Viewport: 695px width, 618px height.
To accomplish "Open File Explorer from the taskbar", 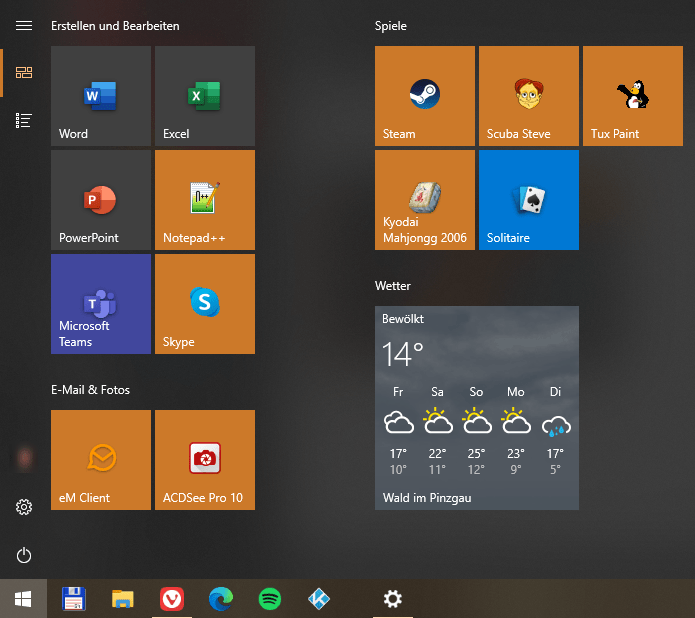I will [123, 599].
